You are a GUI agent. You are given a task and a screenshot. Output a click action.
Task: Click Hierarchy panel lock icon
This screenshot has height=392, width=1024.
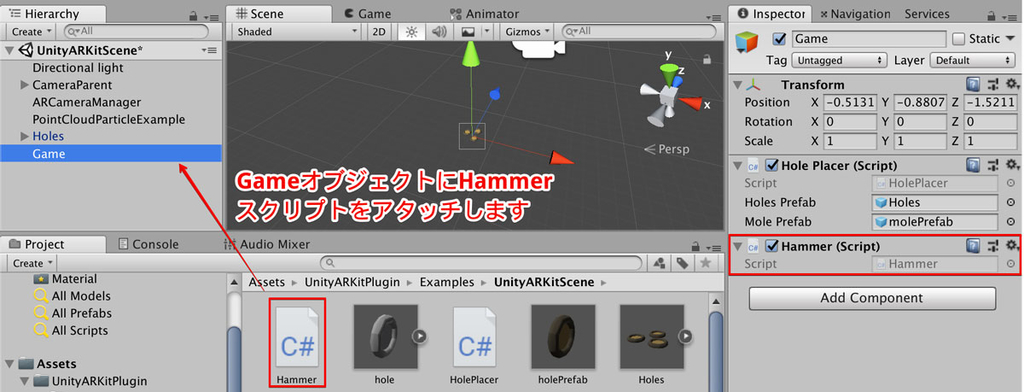[x=193, y=15]
